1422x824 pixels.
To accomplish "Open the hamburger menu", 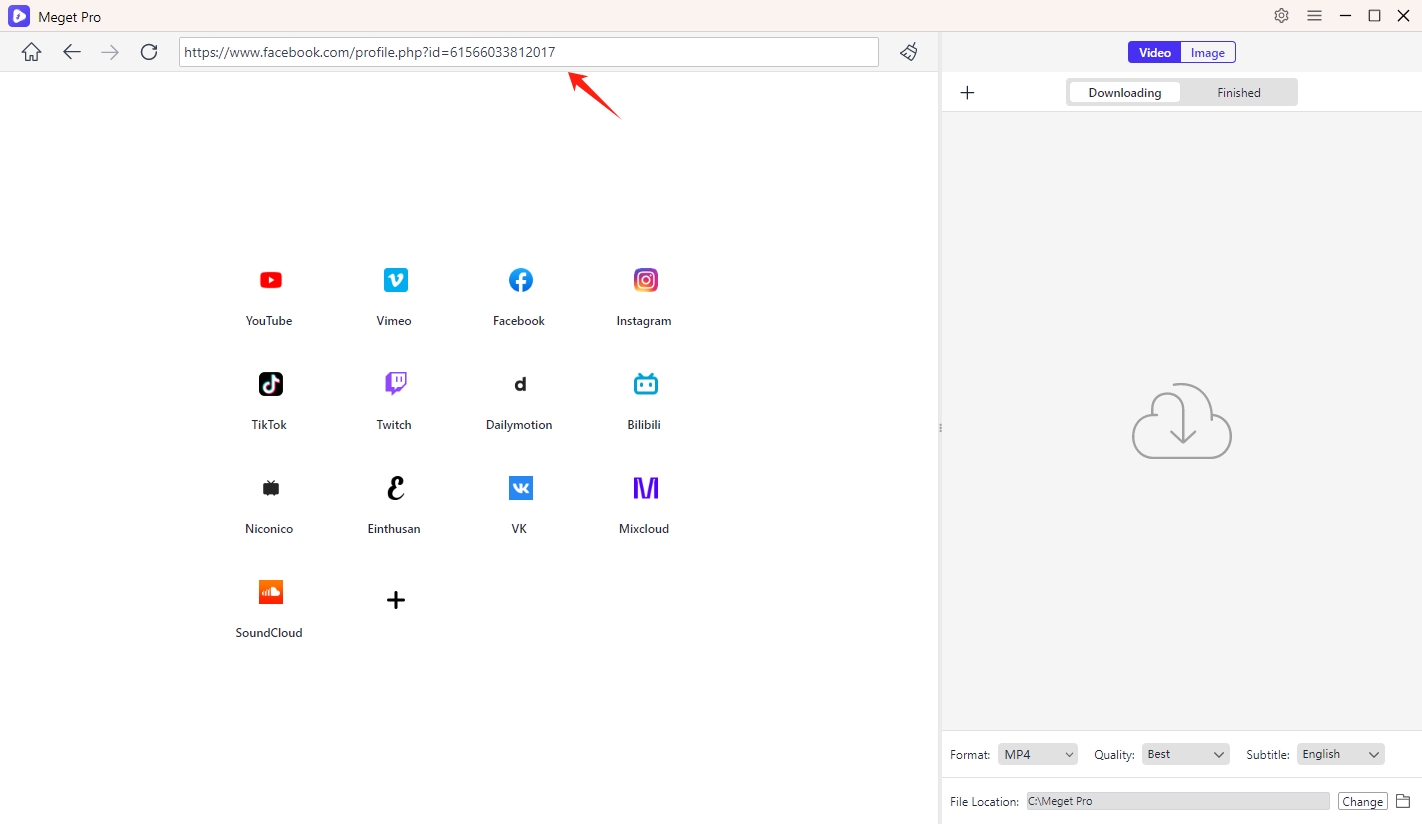I will pyautogui.click(x=1315, y=16).
